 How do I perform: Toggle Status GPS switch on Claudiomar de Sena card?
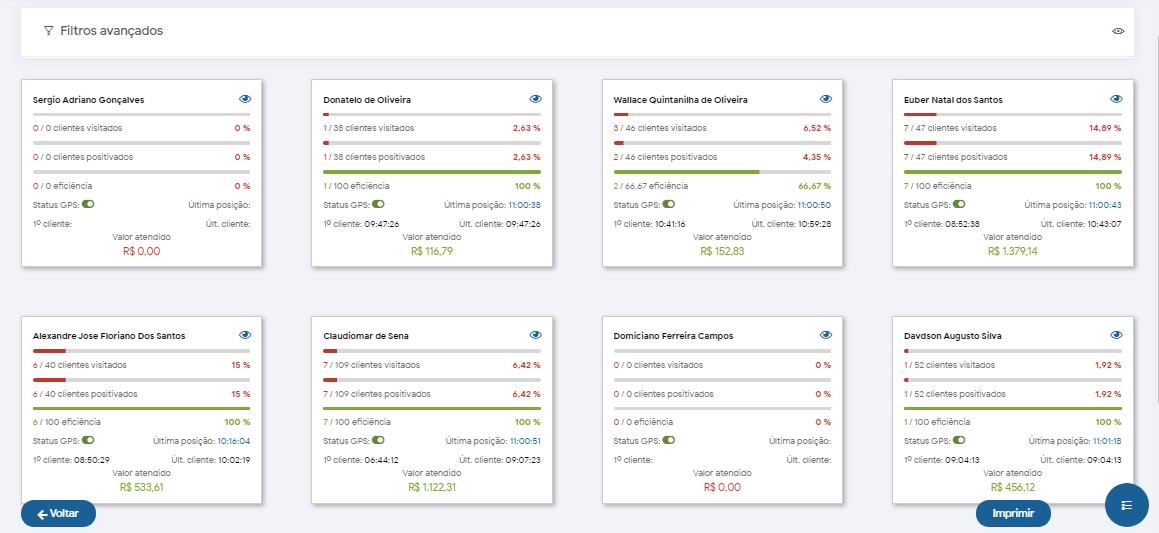(x=378, y=440)
